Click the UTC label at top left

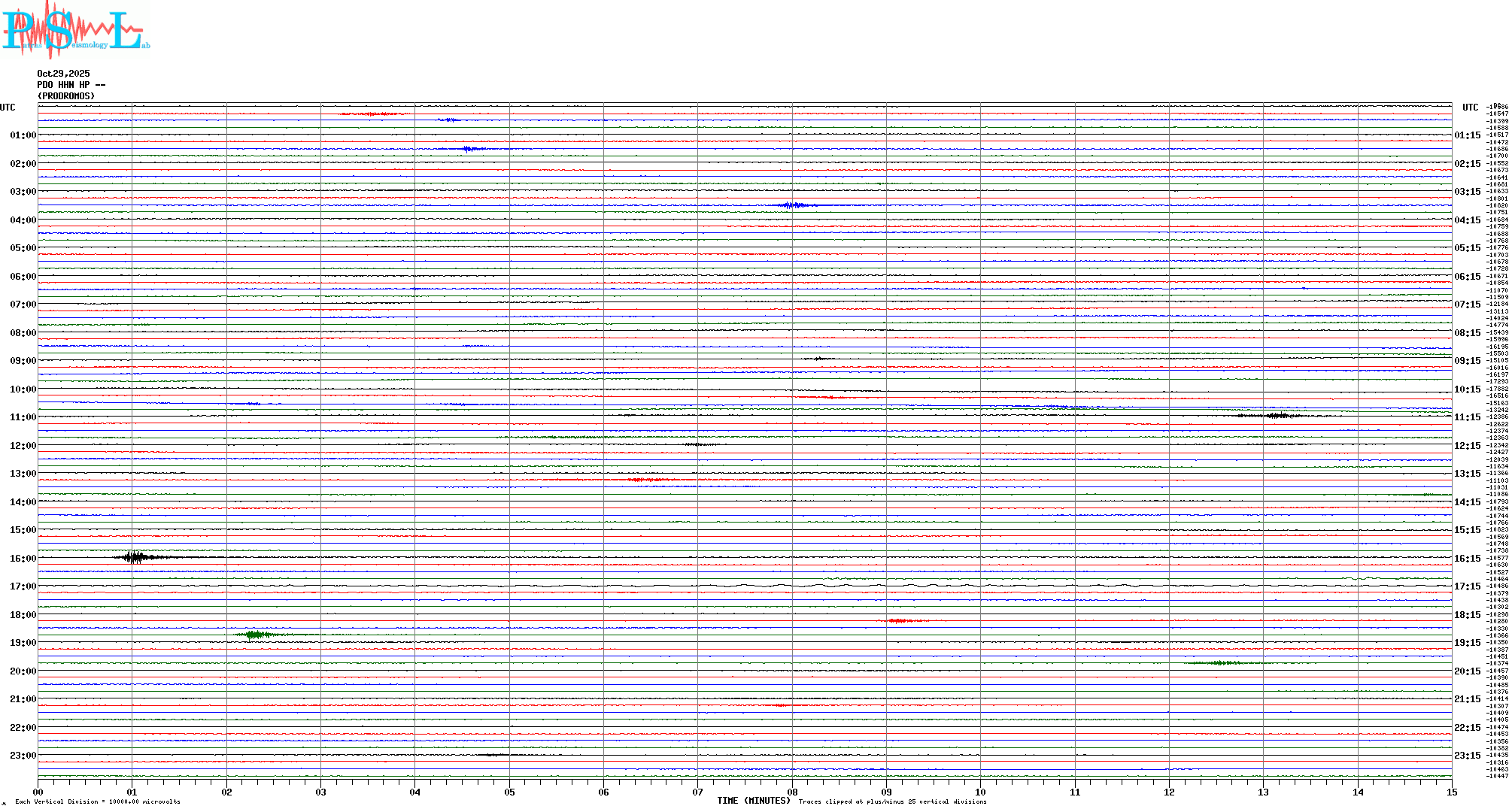8,108
